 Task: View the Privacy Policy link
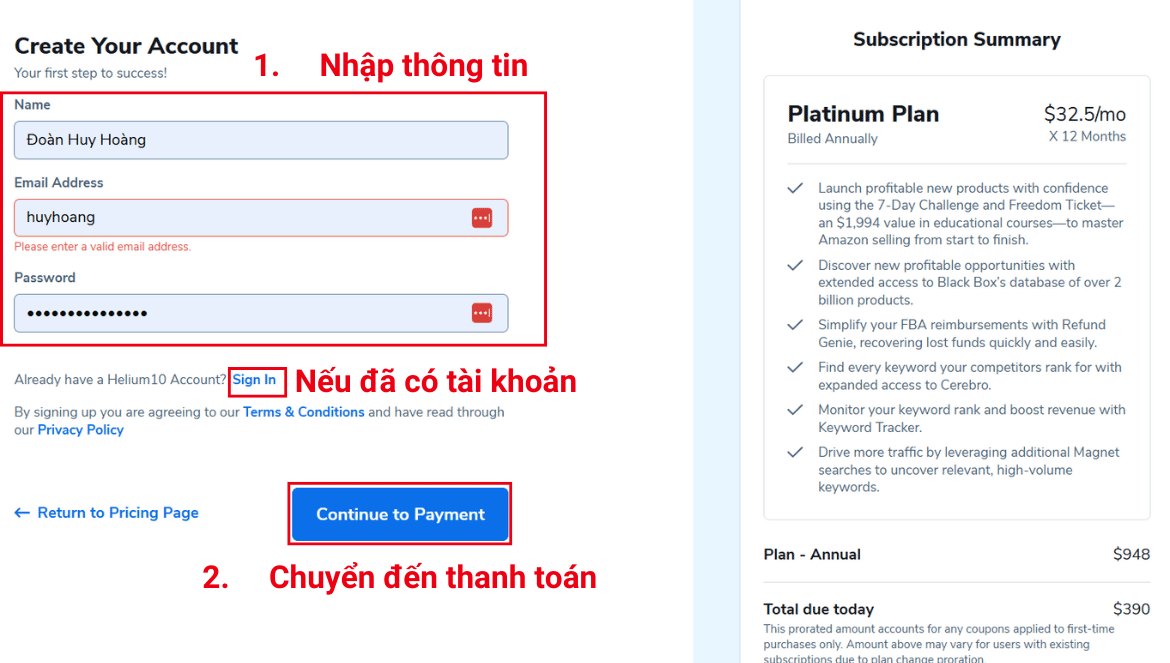point(80,430)
